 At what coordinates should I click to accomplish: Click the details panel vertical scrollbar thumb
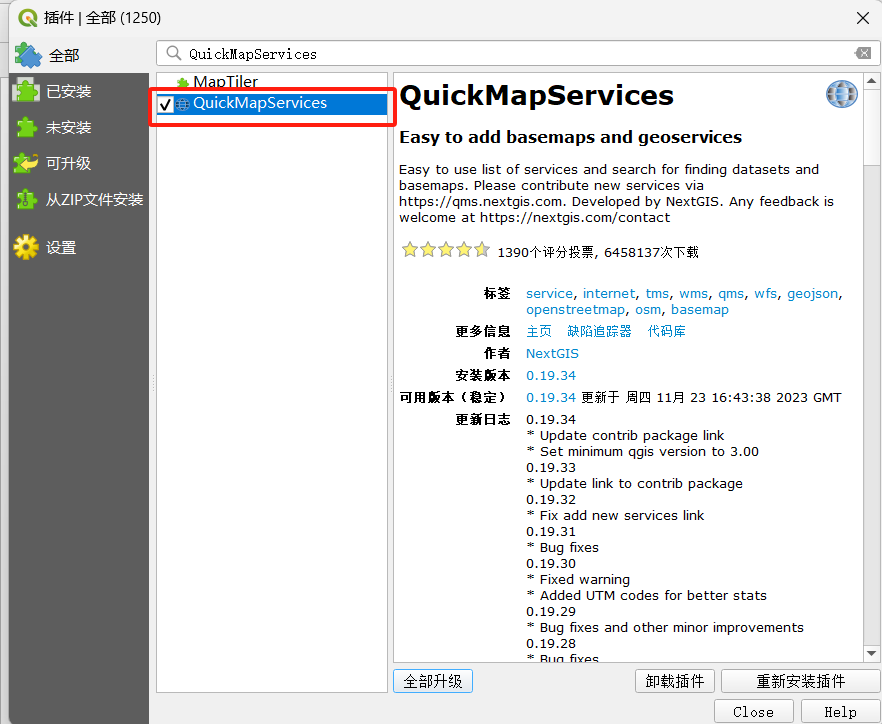tap(871, 127)
